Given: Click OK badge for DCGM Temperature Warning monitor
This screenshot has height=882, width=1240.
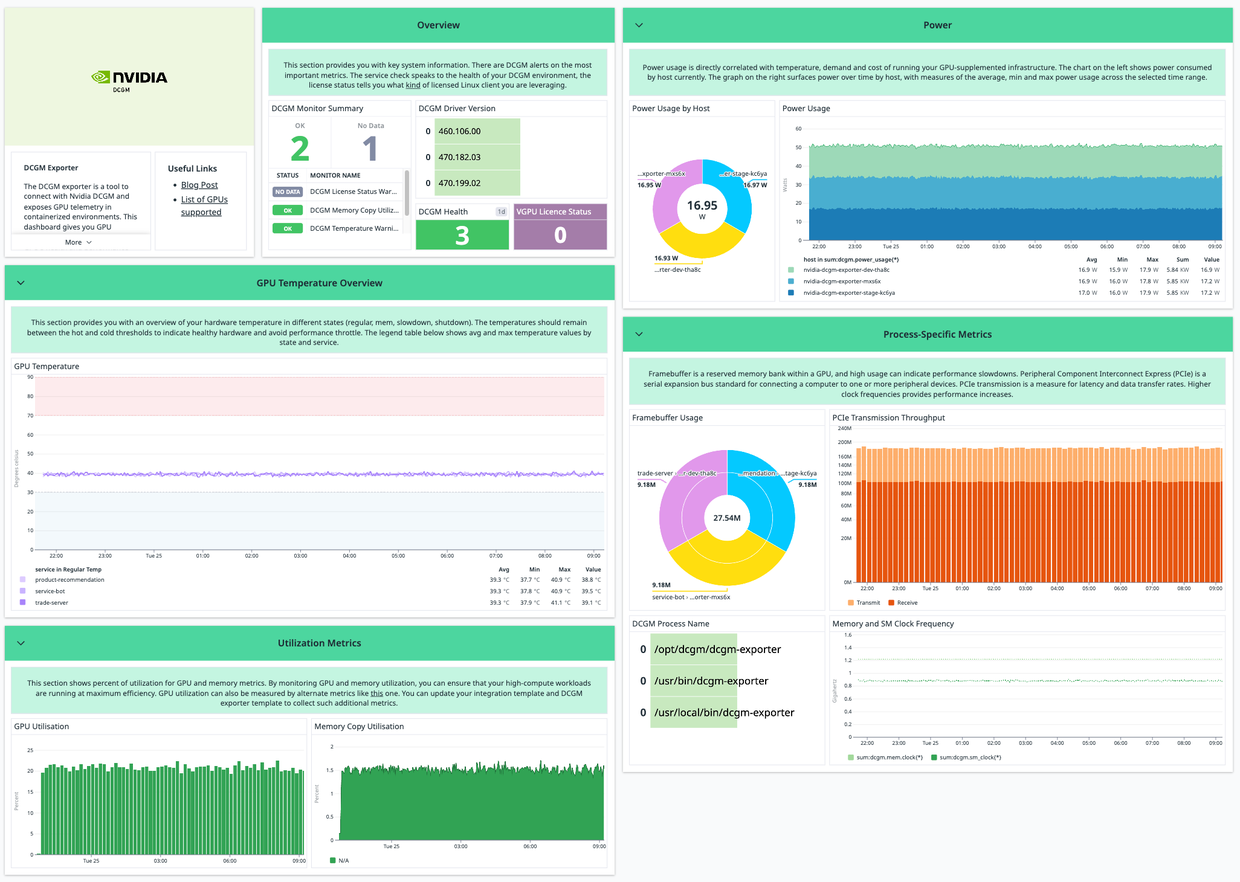Looking at the screenshot, I should tap(288, 228).
